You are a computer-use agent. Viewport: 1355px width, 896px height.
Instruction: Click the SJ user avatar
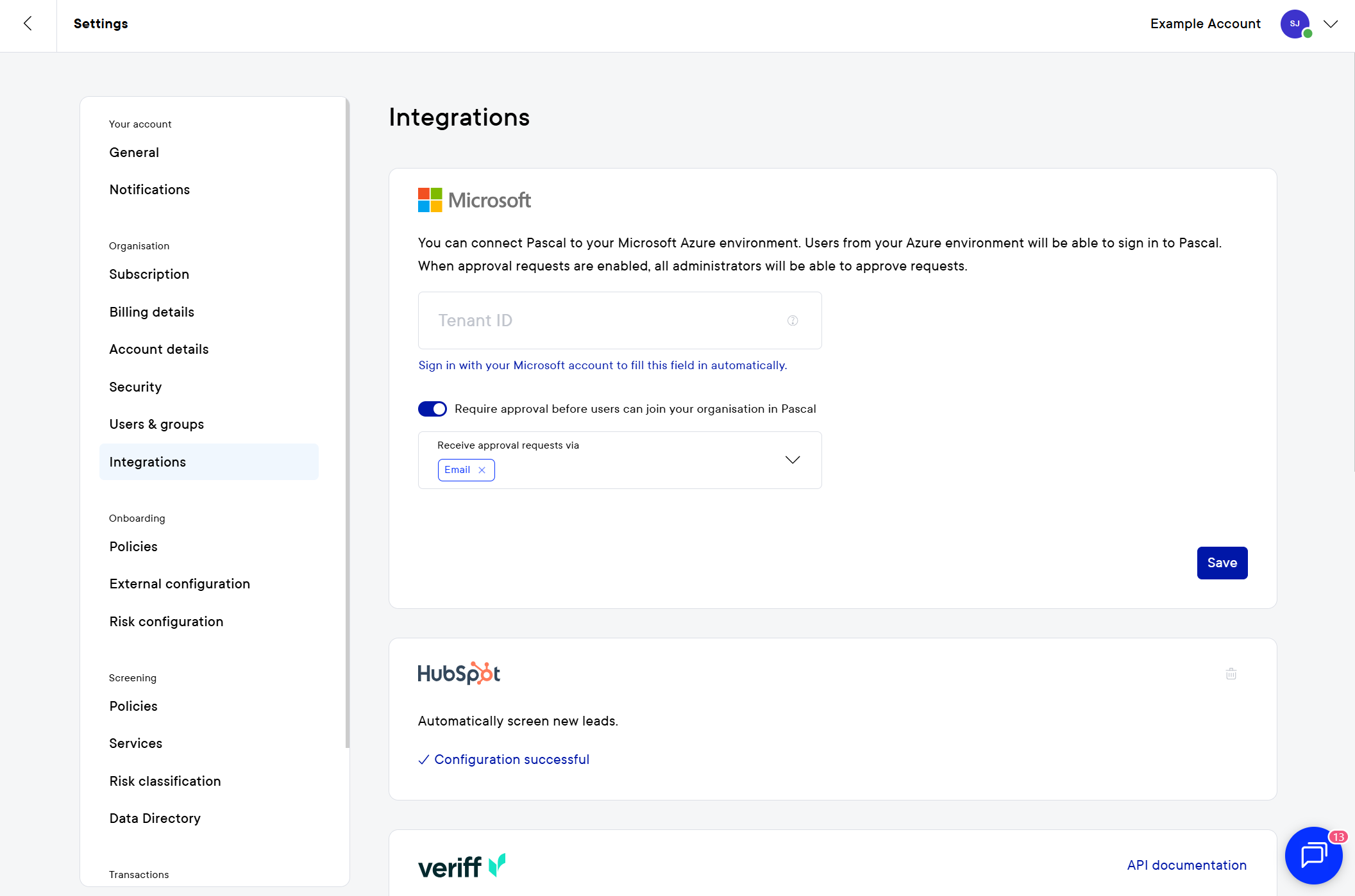pos(1295,24)
